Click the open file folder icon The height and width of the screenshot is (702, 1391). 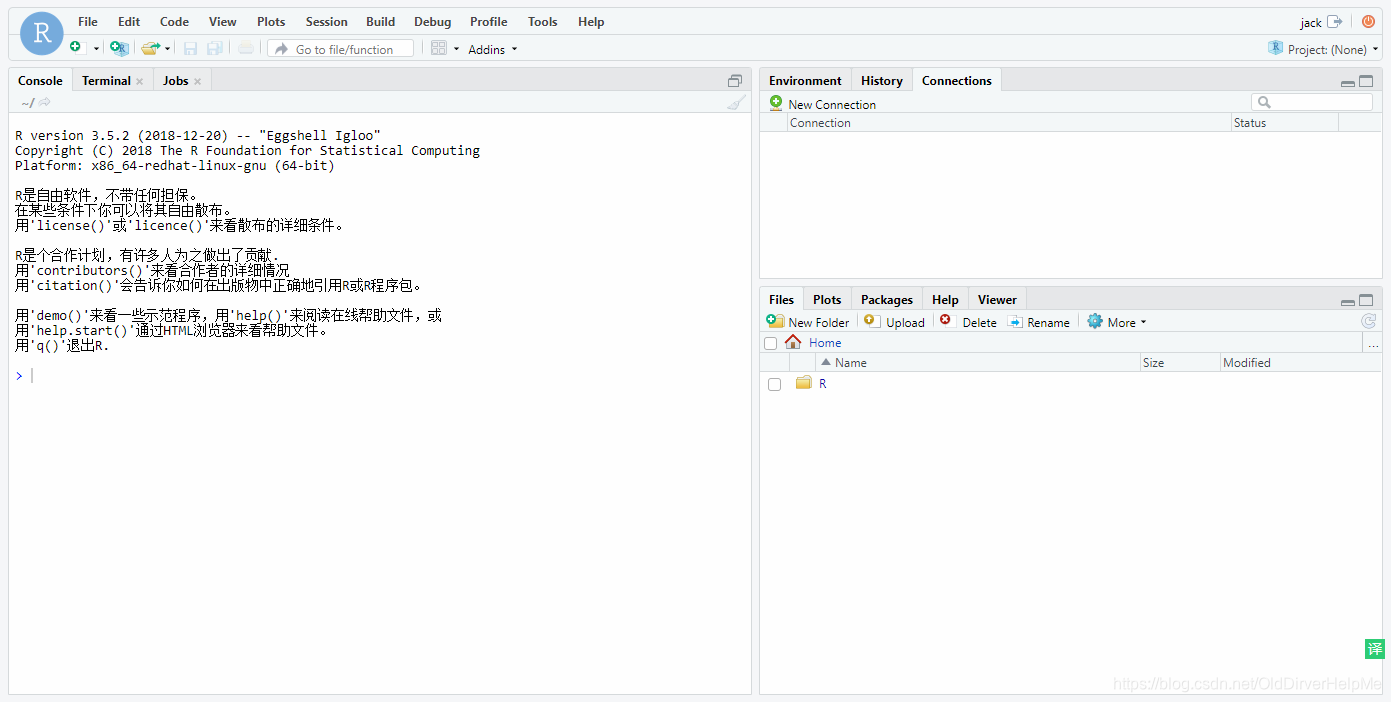150,48
